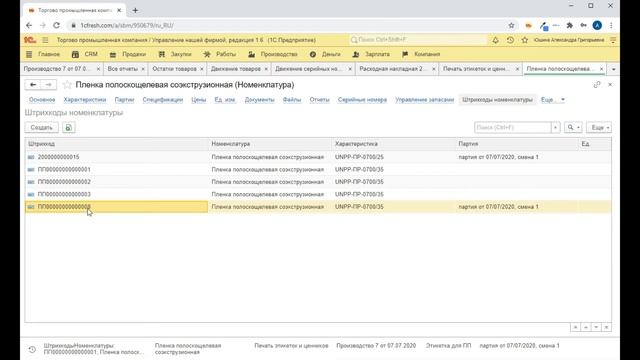The image size is (640, 360).
Task: Click the browser back arrow
Action: (29, 25)
